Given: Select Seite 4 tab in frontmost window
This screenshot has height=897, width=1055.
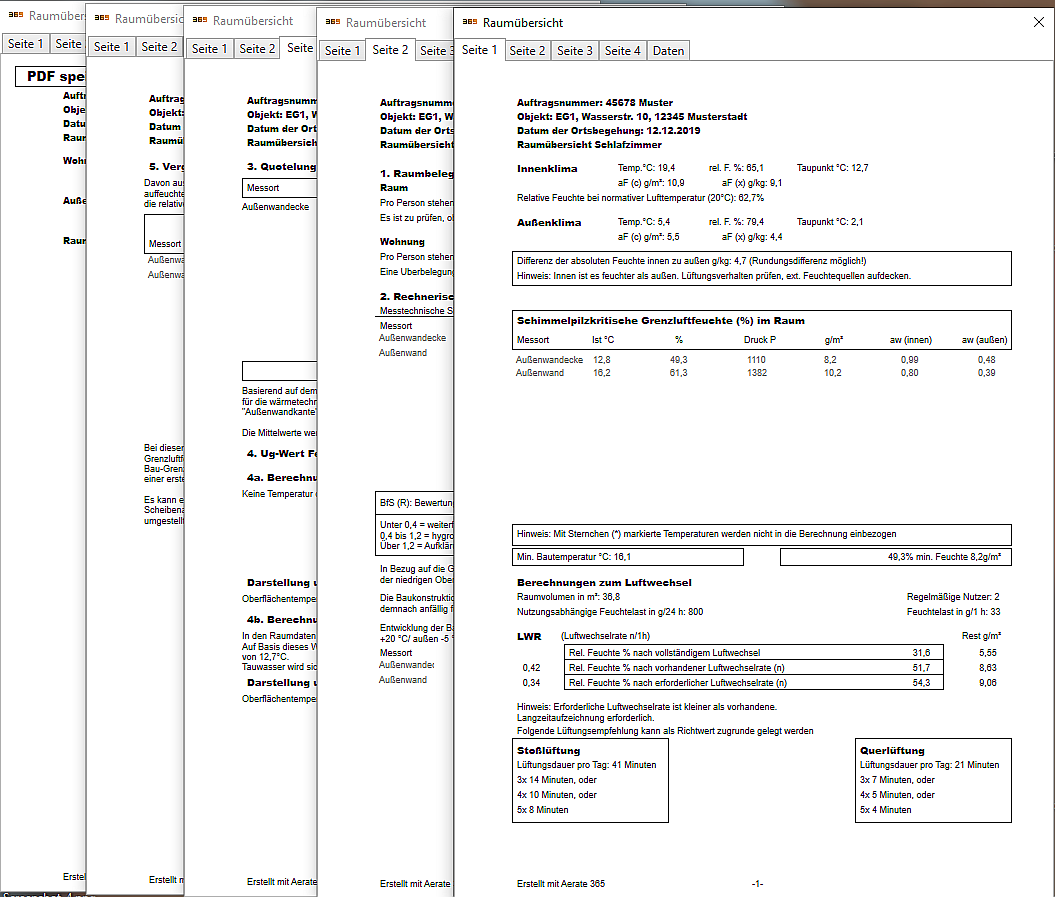Looking at the screenshot, I should click(x=623, y=50).
